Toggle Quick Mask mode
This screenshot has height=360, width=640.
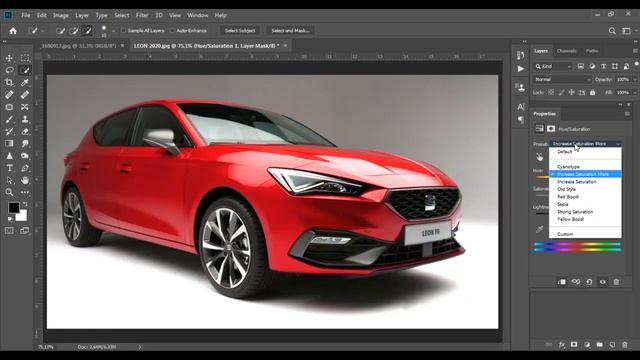pos(9,231)
